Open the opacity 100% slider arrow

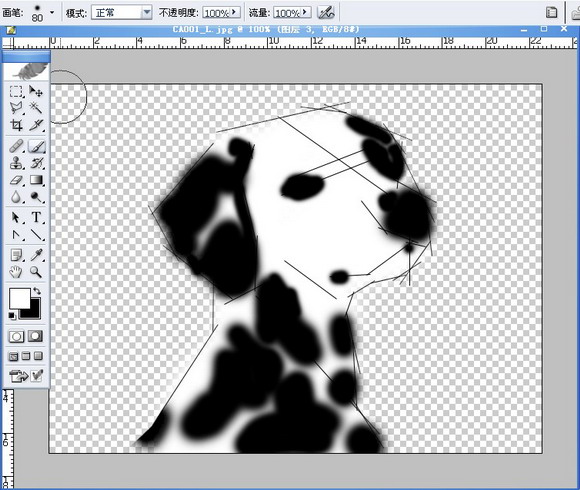(x=235, y=13)
